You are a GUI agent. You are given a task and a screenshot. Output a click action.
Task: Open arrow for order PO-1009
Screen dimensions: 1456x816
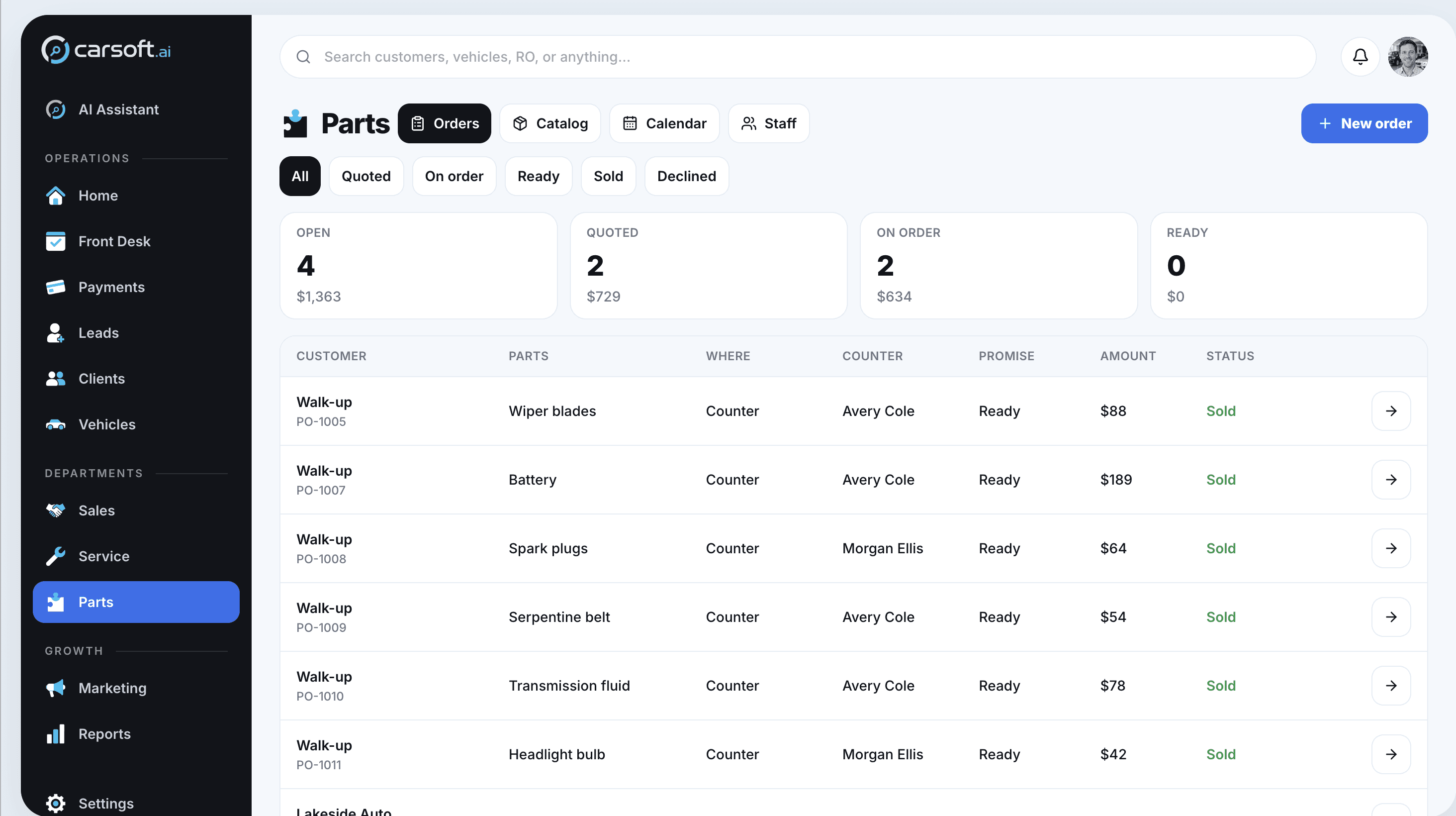pyautogui.click(x=1391, y=617)
